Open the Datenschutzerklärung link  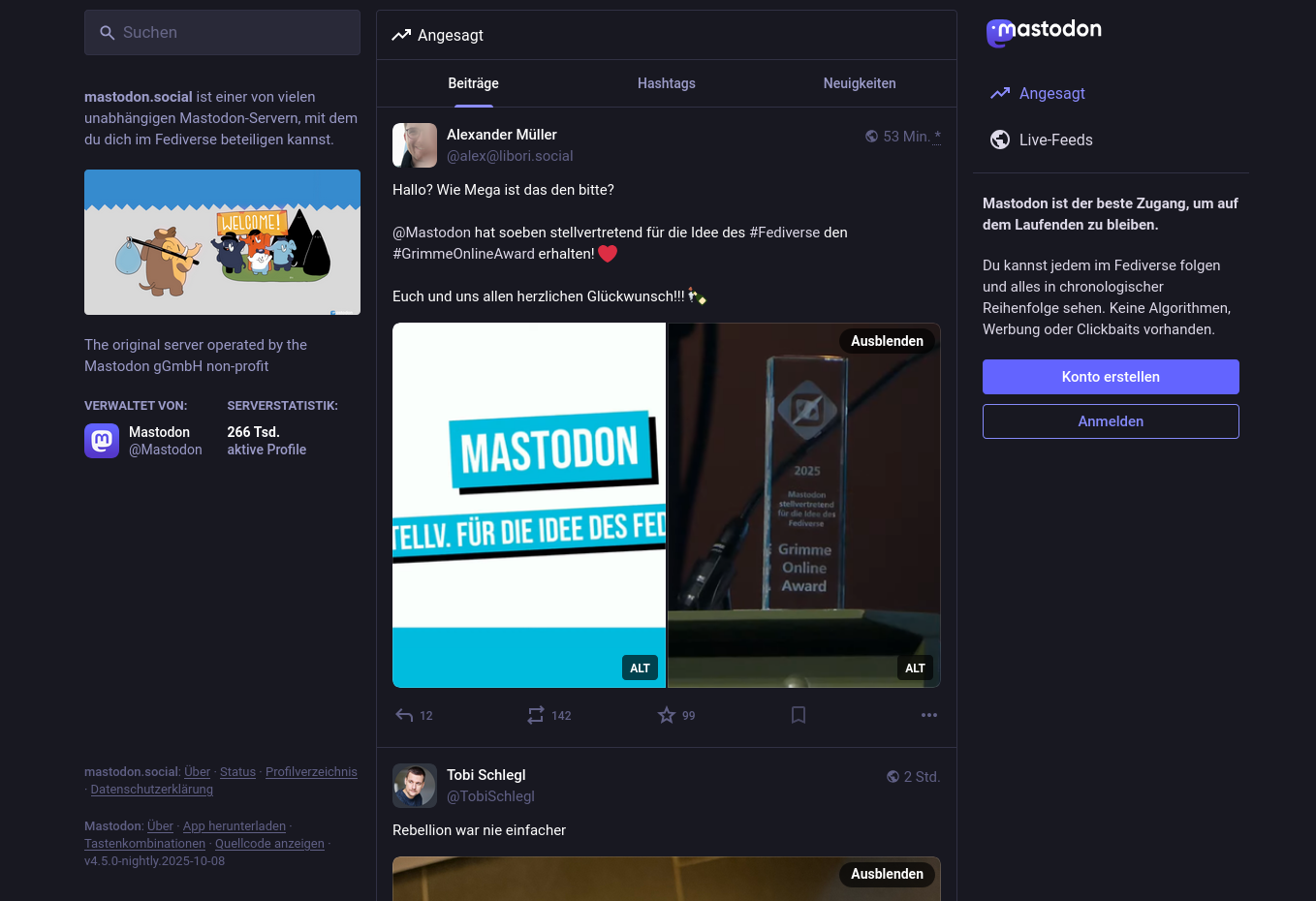click(x=152, y=790)
